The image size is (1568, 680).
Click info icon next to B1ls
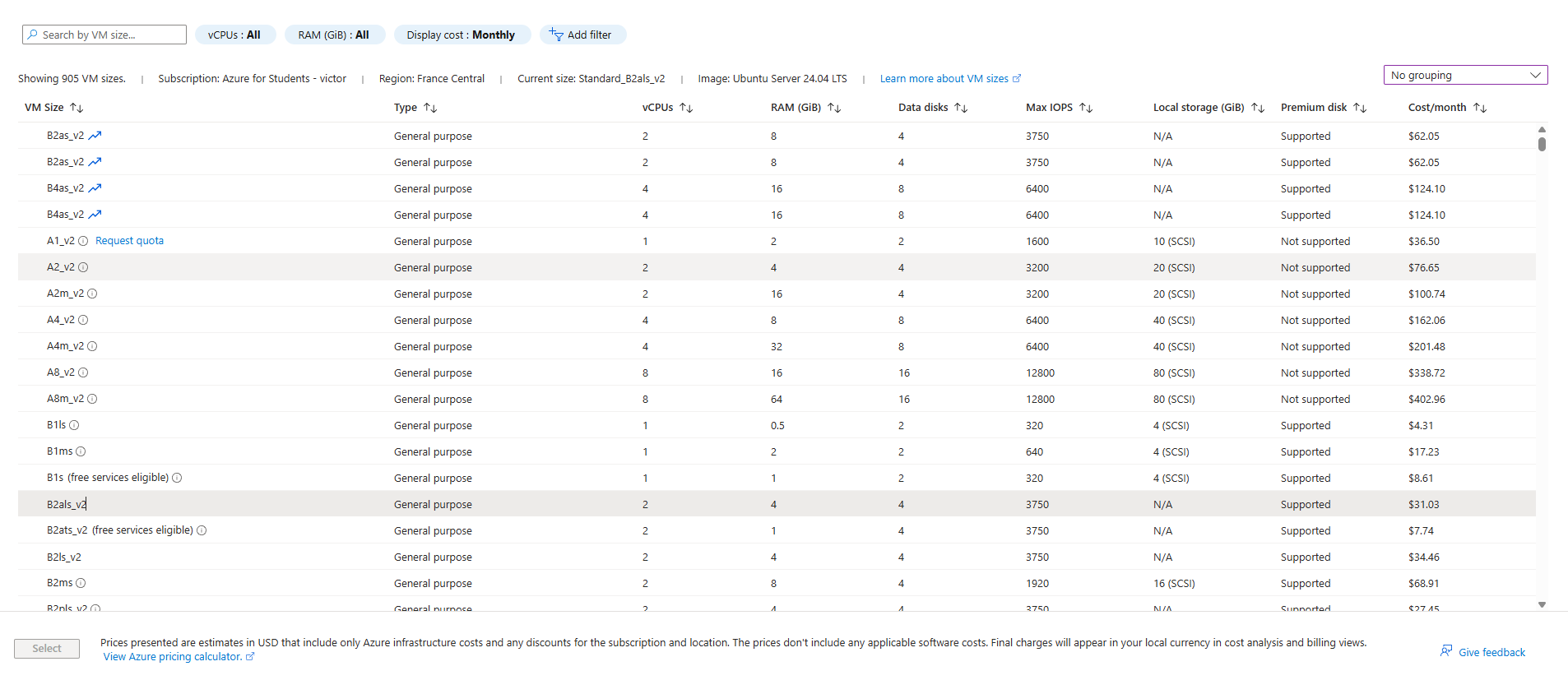point(74,425)
